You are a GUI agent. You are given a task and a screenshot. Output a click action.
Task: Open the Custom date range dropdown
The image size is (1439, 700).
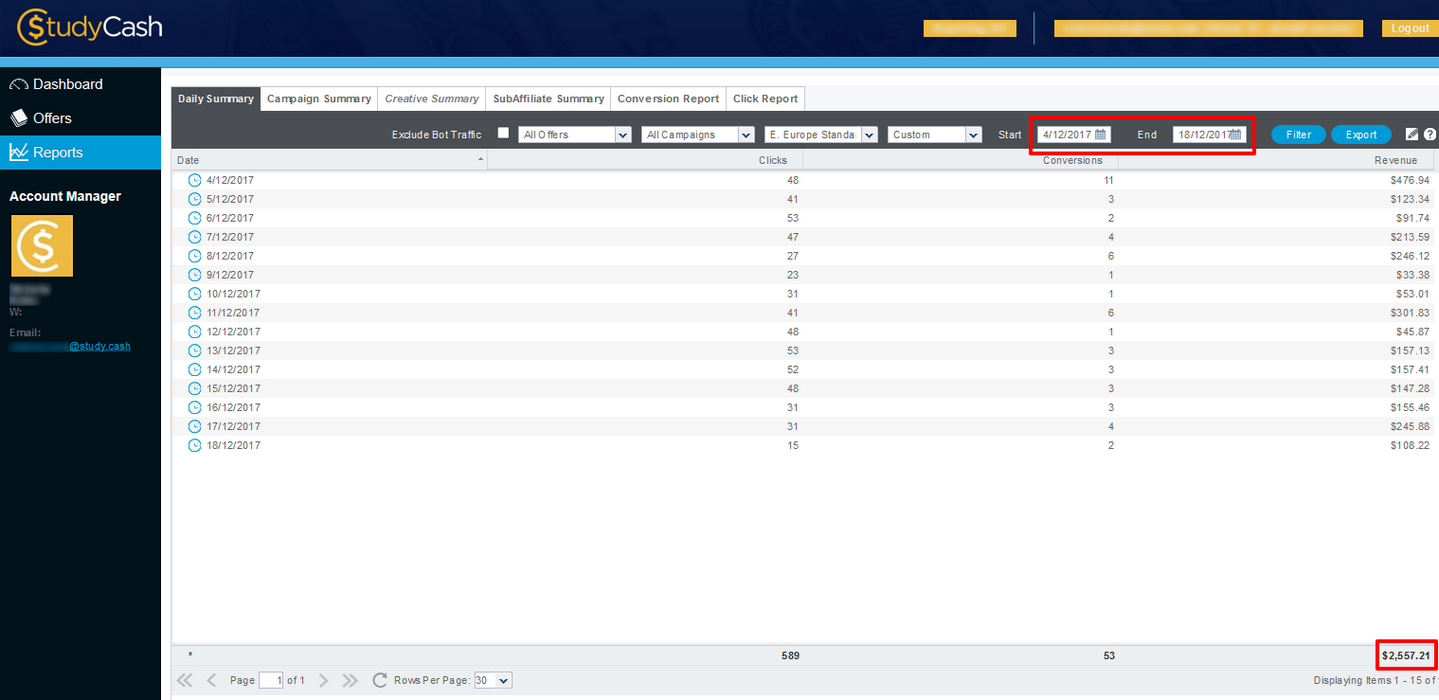[973, 135]
